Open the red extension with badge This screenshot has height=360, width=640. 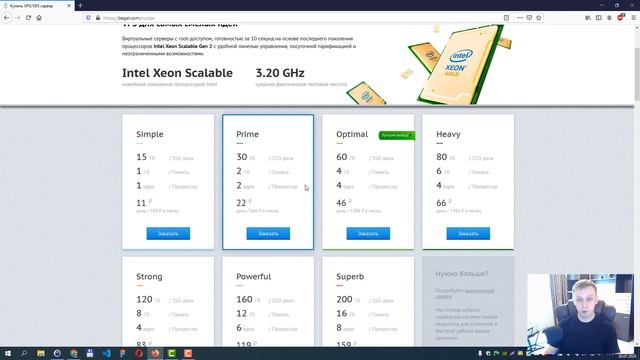click(621, 17)
